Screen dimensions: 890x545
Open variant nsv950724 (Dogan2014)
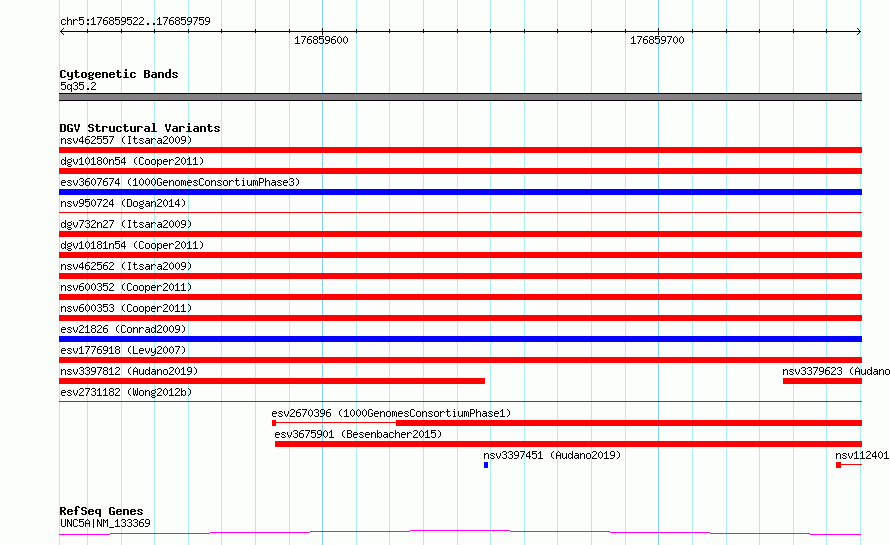pyautogui.click(x=123, y=203)
